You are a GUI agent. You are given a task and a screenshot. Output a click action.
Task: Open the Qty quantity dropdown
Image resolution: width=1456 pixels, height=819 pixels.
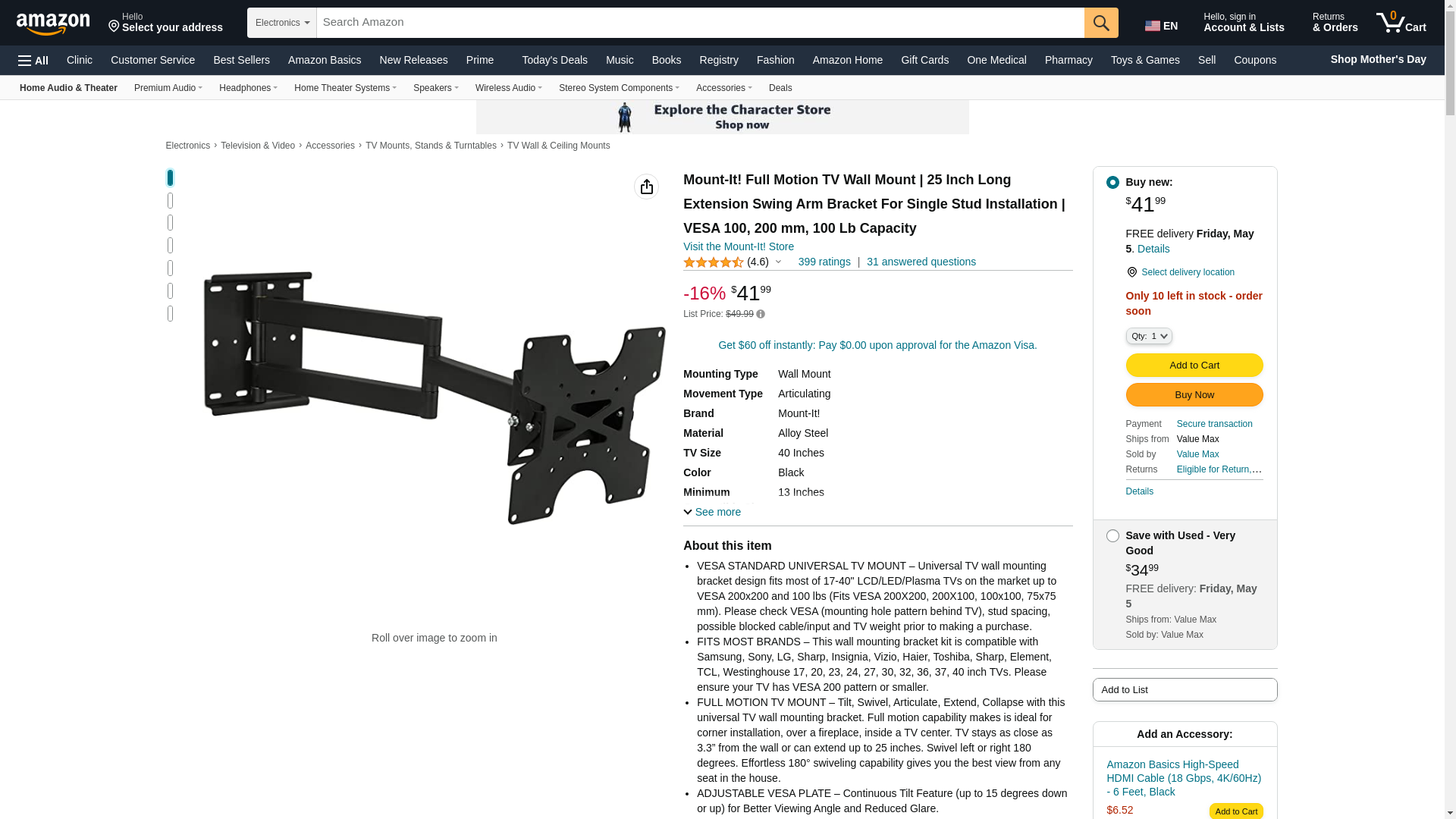1149,336
